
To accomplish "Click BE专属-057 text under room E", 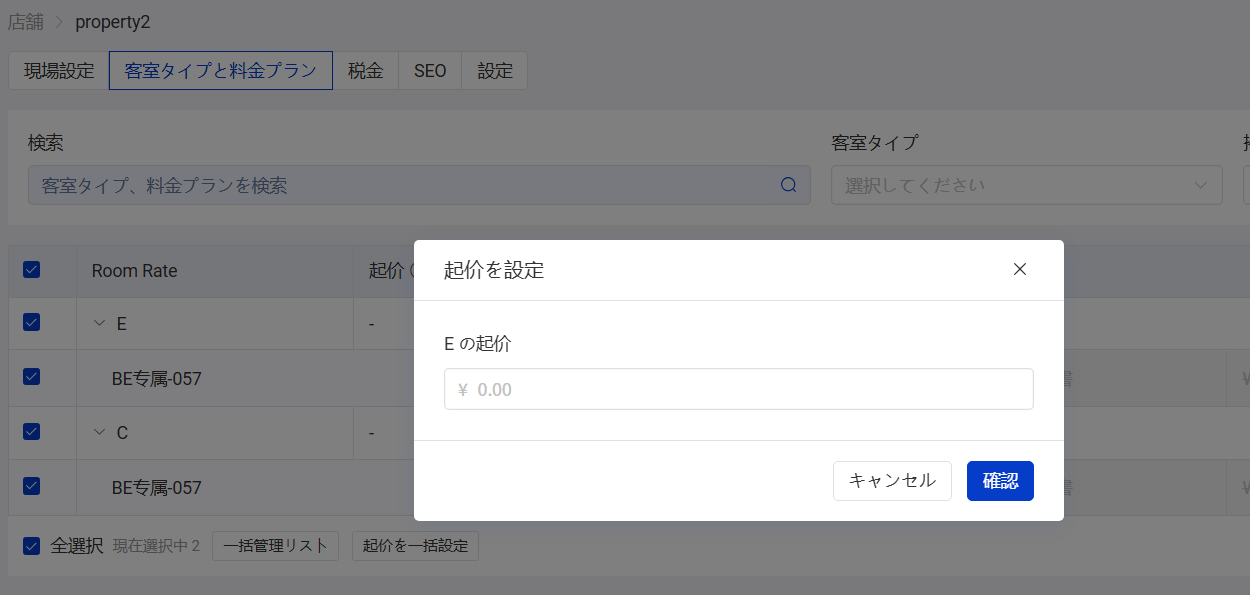I will (157, 379).
